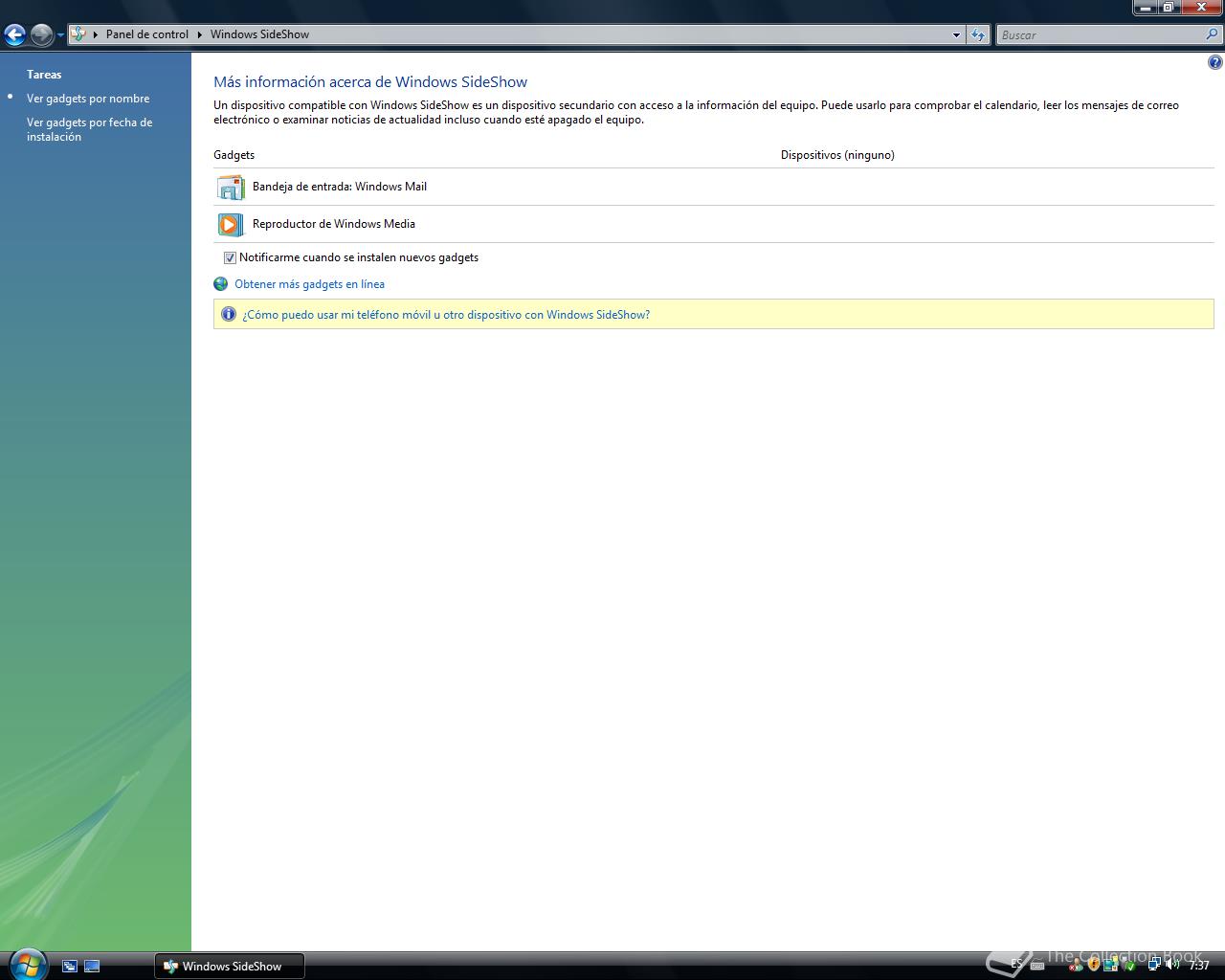Click Dispositivos (ninguno) column header
The width and height of the screenshot is (1225, 980).
point(837,155)
